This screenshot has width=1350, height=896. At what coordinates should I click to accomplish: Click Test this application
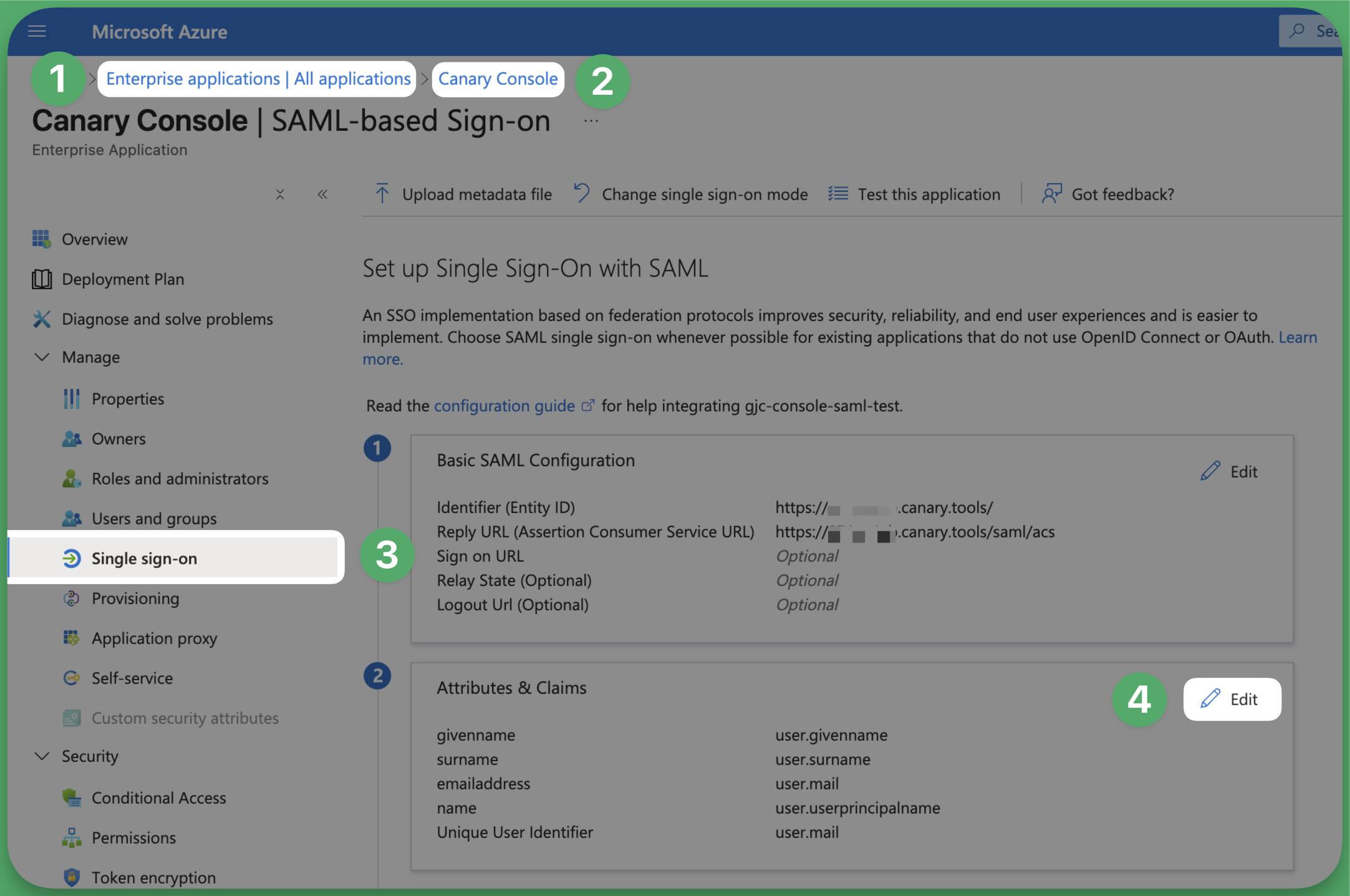914,194
